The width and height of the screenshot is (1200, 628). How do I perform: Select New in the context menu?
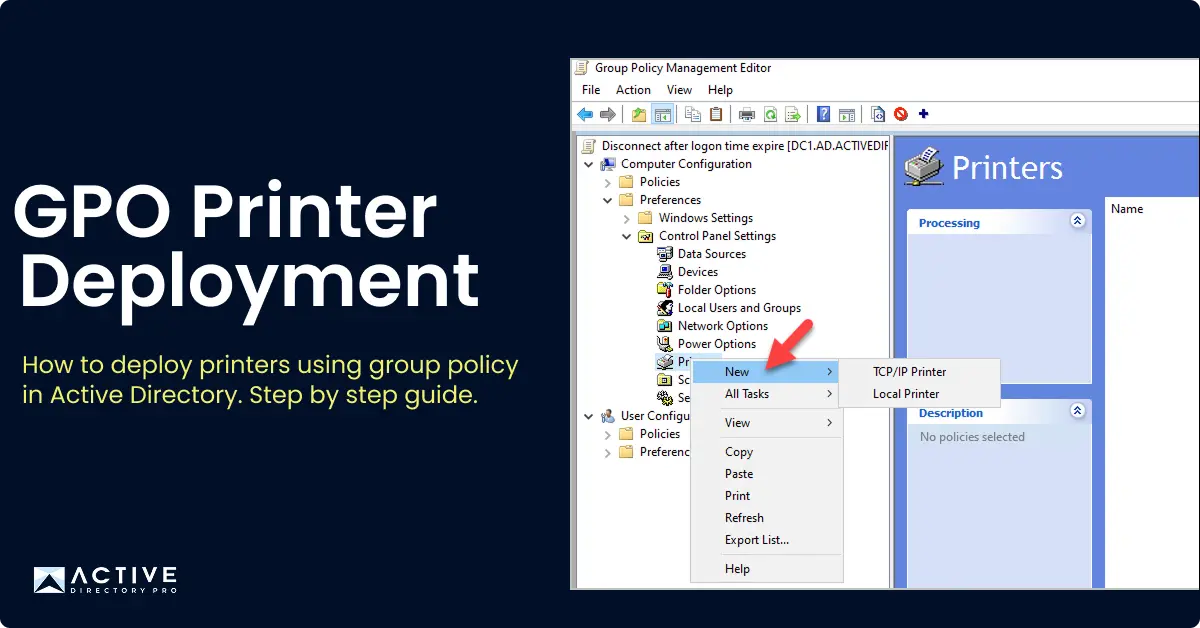767,372
